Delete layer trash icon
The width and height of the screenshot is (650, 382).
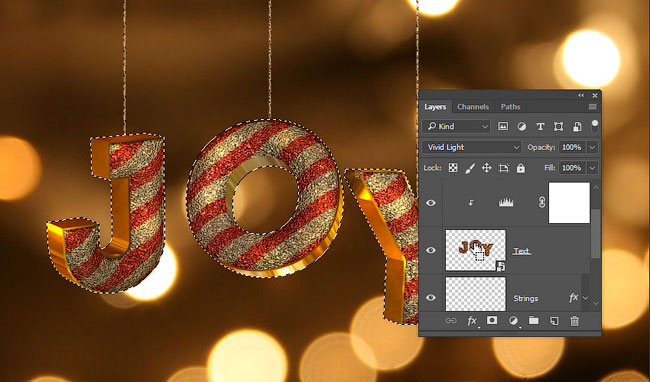(x=574, y=321)
